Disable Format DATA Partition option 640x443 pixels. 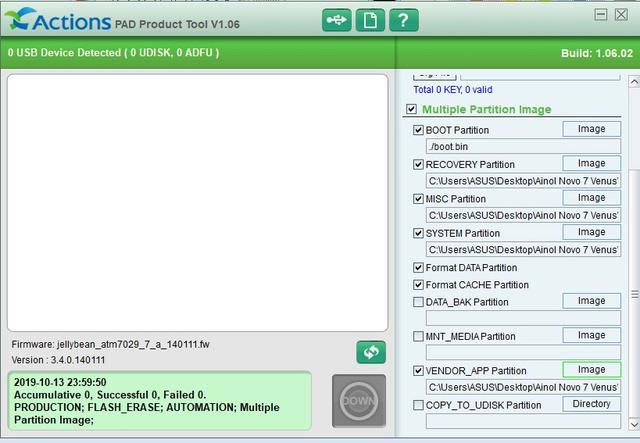coord(418,267)
